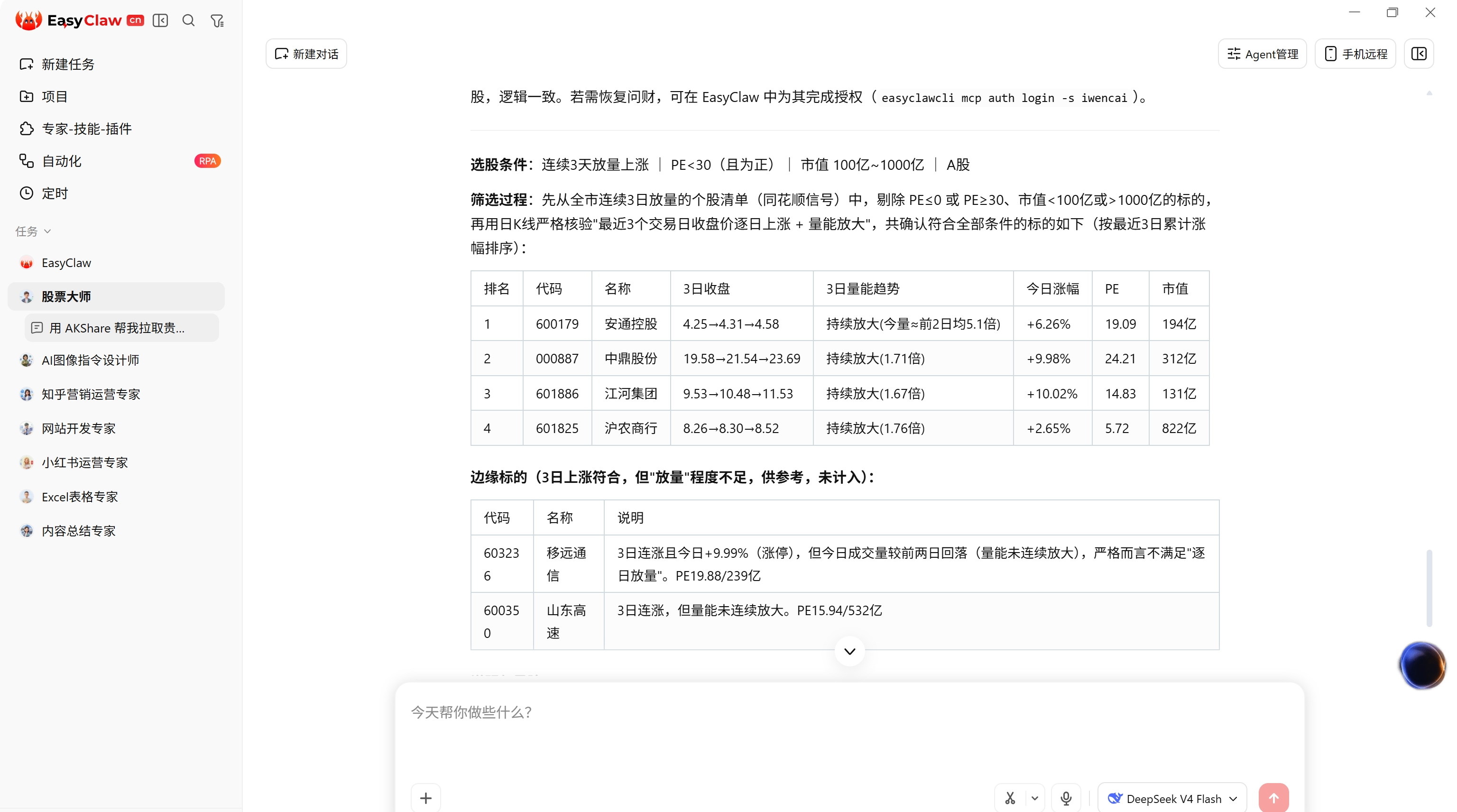1457x812 pixels.
Task: Select 内容总结专家 agent
Action: pos(116,531)
